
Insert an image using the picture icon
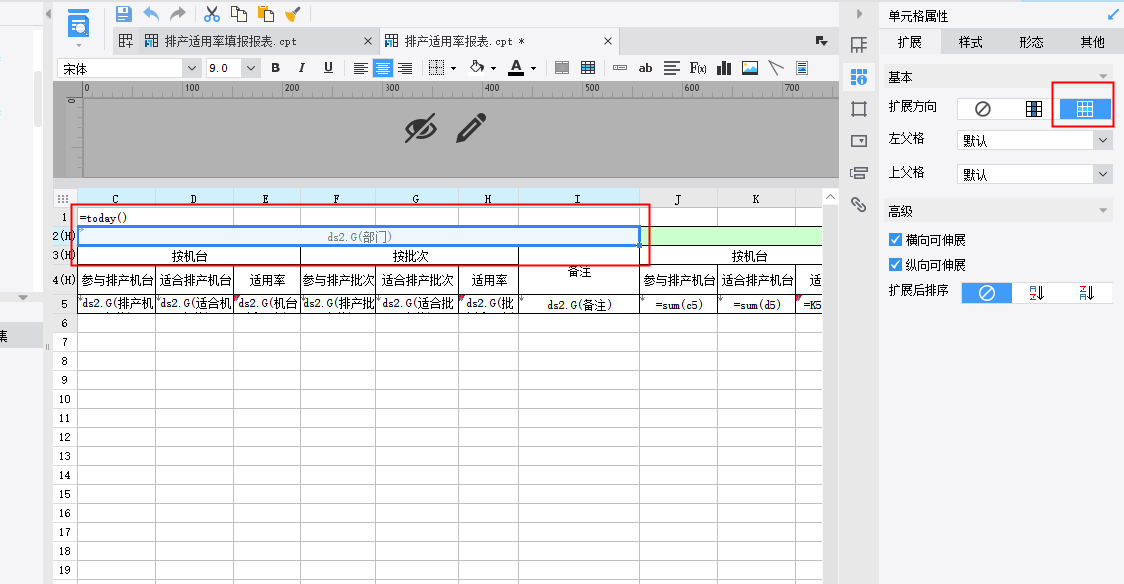(750, 68)
